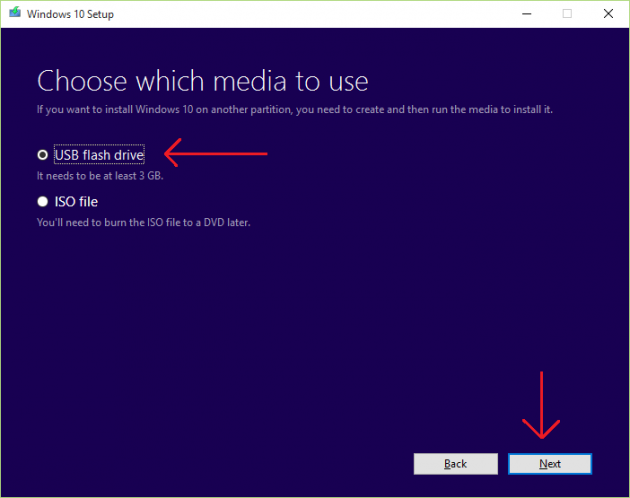Screen dimensions: 630x498
Task: Close the Windows 10 Setup window
Action: [608, 14]
